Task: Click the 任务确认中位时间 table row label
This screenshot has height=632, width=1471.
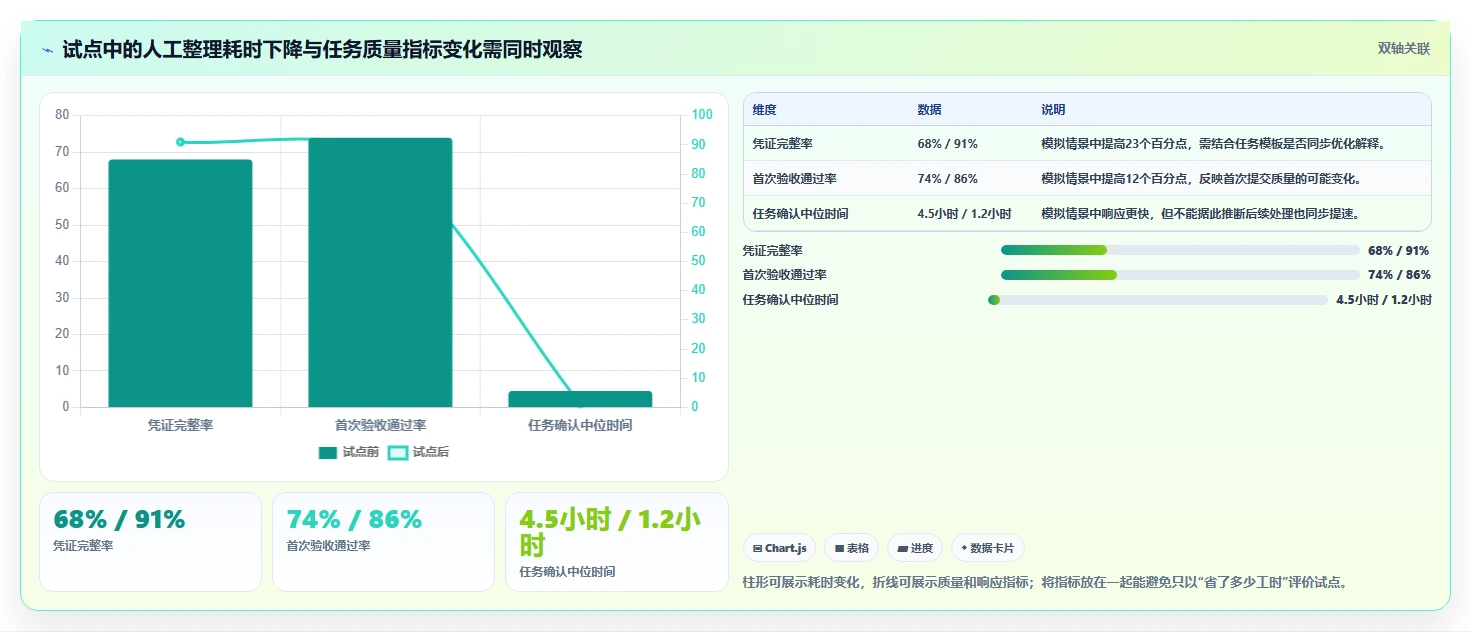Action: [x=801, y=214]
